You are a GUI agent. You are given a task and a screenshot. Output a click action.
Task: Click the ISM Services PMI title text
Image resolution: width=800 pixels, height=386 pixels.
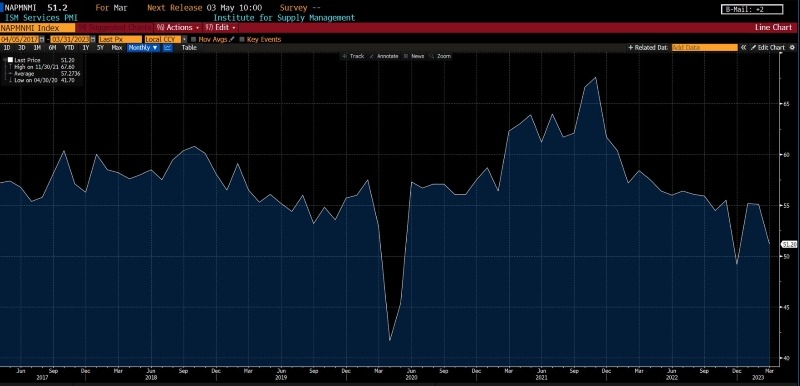click(41, 18)
